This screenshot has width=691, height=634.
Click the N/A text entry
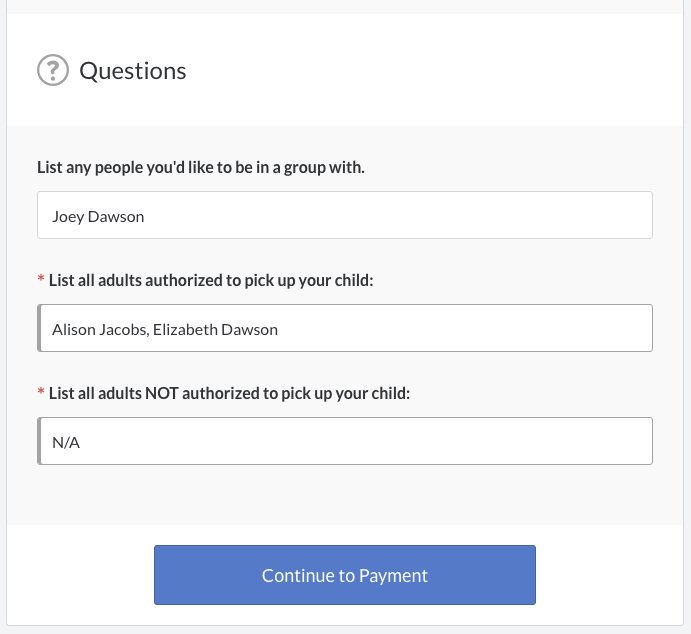tap(66, 442)
